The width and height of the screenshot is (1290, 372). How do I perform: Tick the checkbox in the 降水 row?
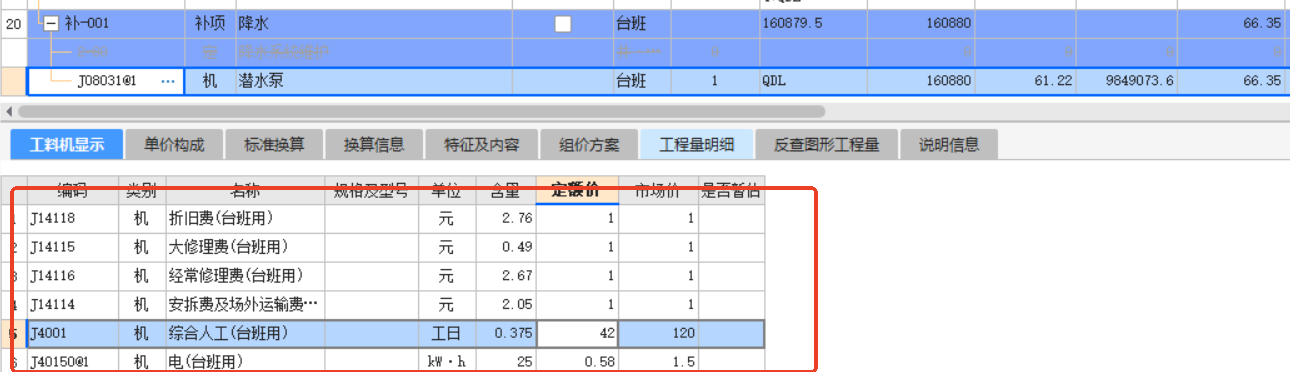point(563,24)
